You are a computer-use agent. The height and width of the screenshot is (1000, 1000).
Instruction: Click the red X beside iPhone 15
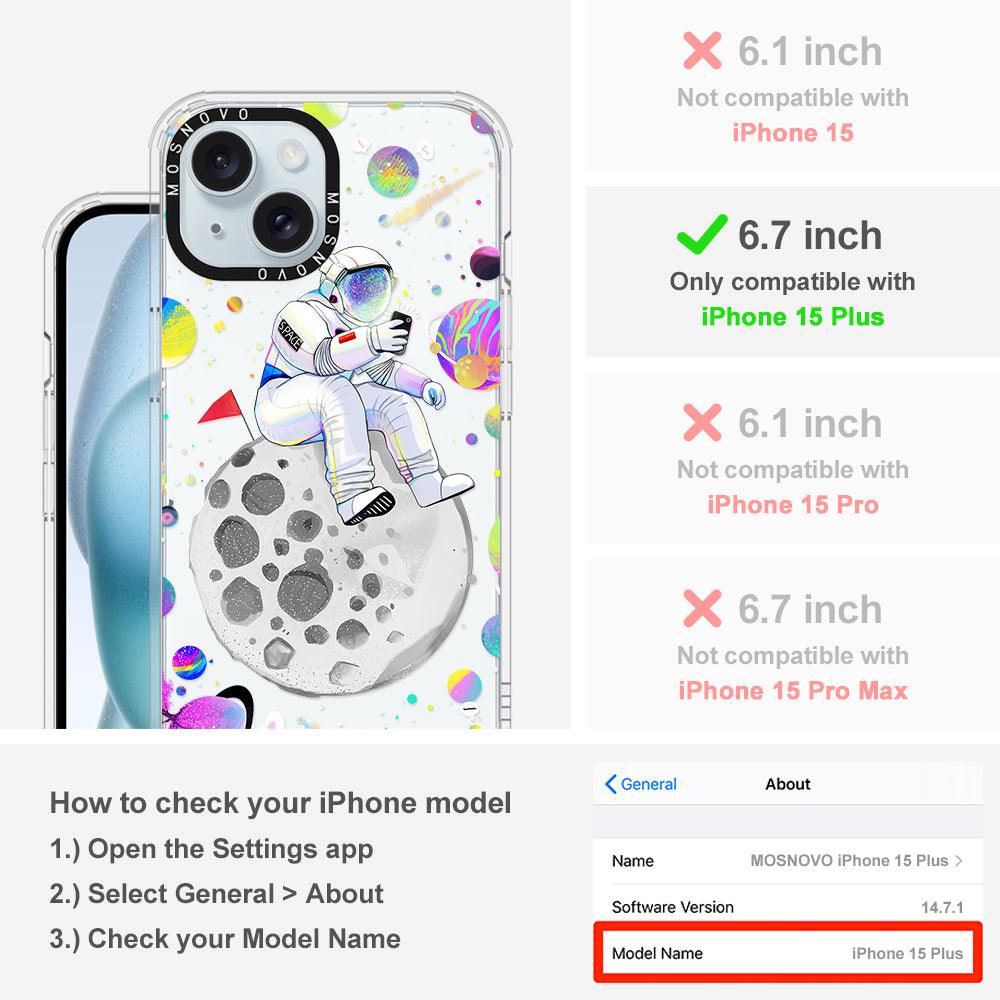point(702,50)
